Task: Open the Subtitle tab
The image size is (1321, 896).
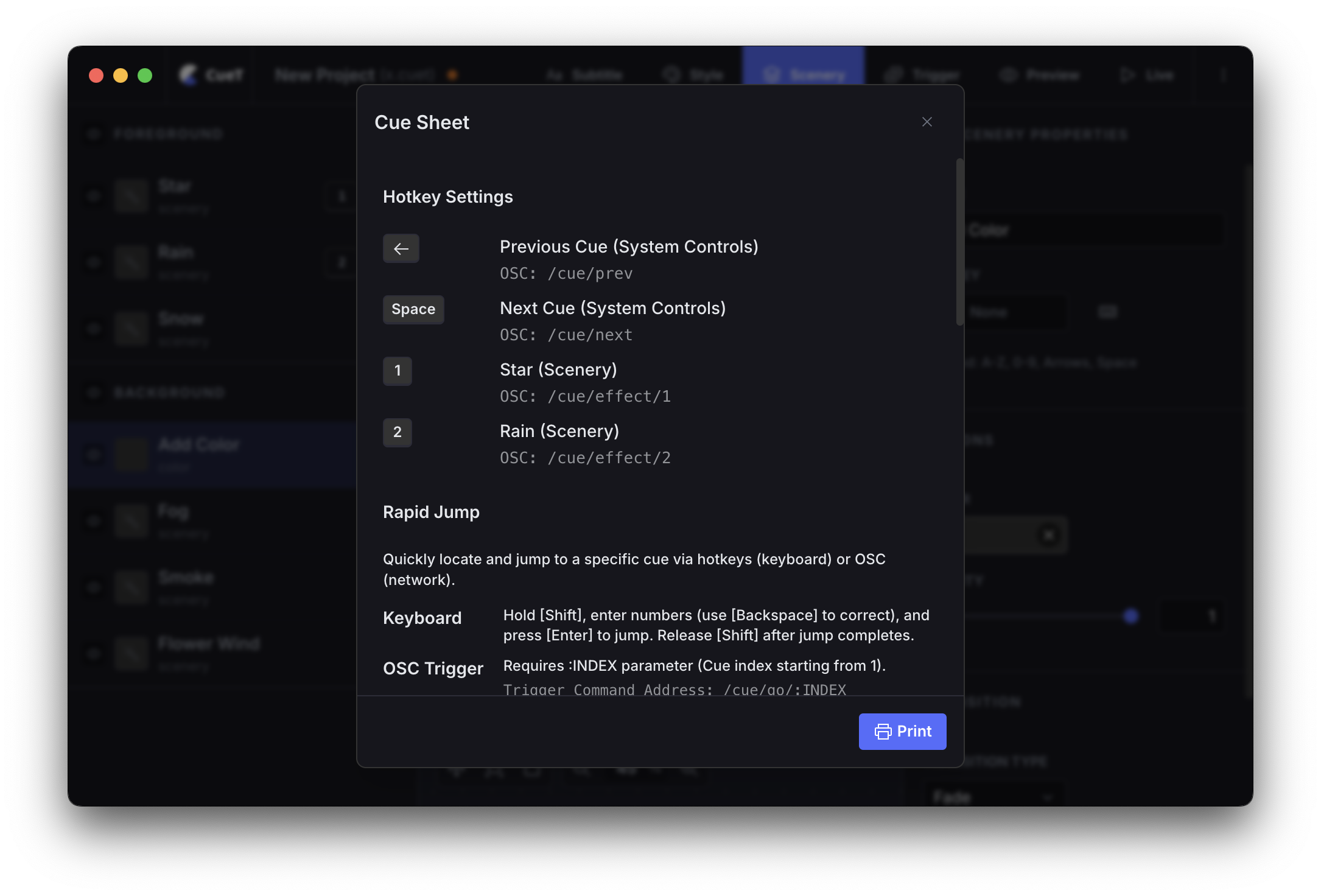Action: point(584,75)
